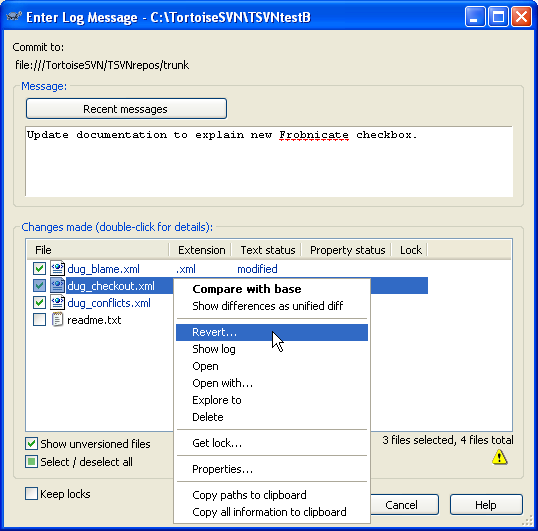The height and width of the screenshot is (531, 538).
Task: Toggle Show unversioned files checkbox
Action: pos(31,444)
